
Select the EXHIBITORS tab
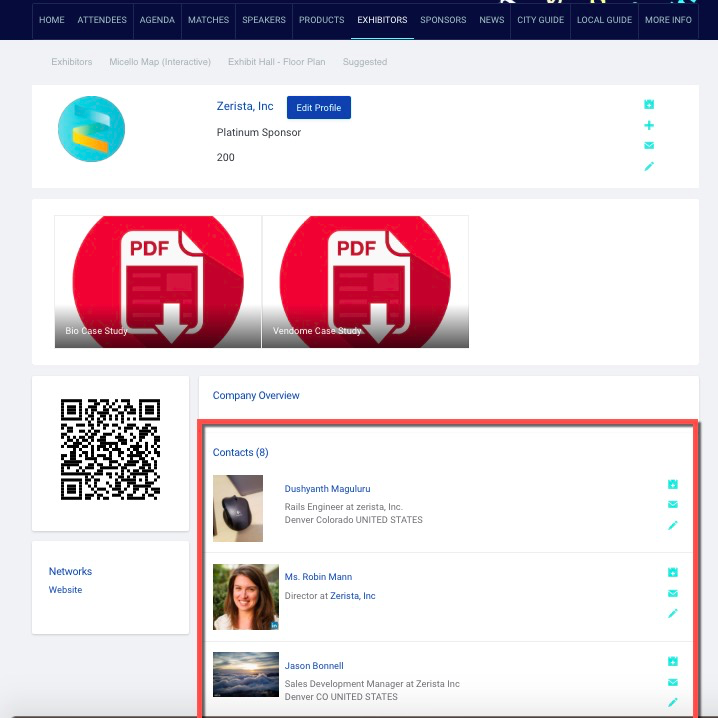tap(382, 20)
